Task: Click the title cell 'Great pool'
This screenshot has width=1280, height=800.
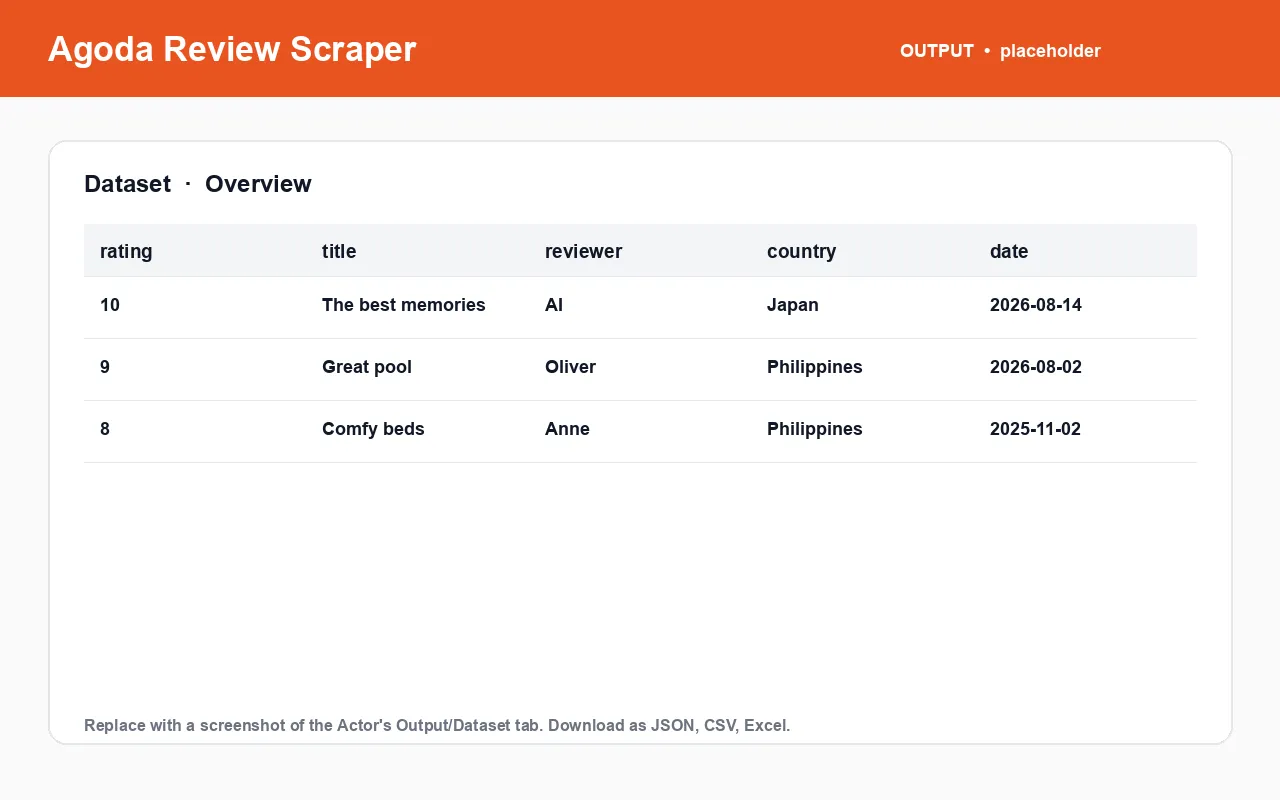Action: click(367, 367)
